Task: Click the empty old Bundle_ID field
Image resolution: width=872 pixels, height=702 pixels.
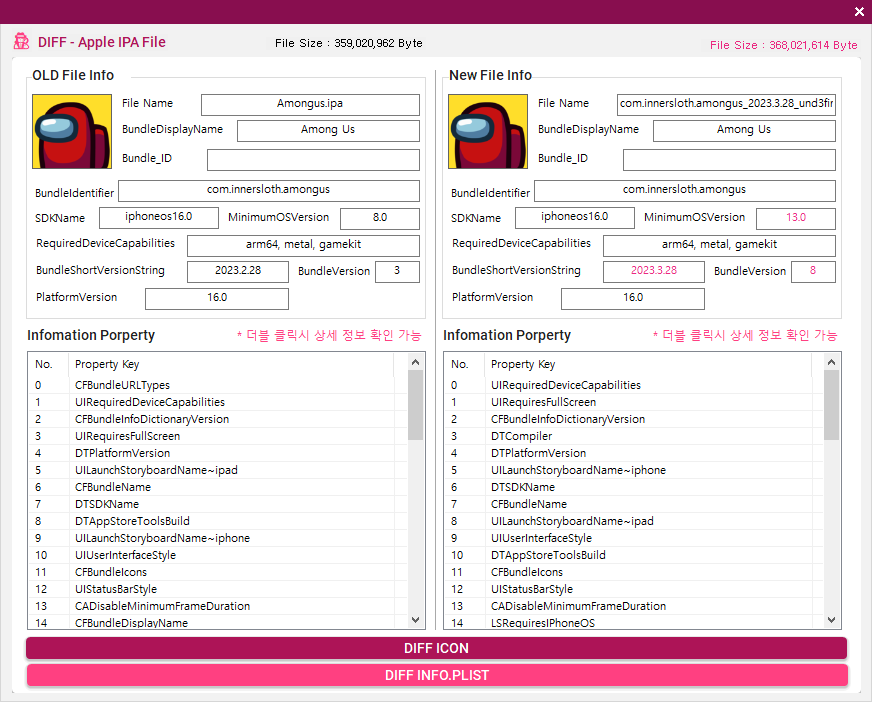Action: click(314, 160)
